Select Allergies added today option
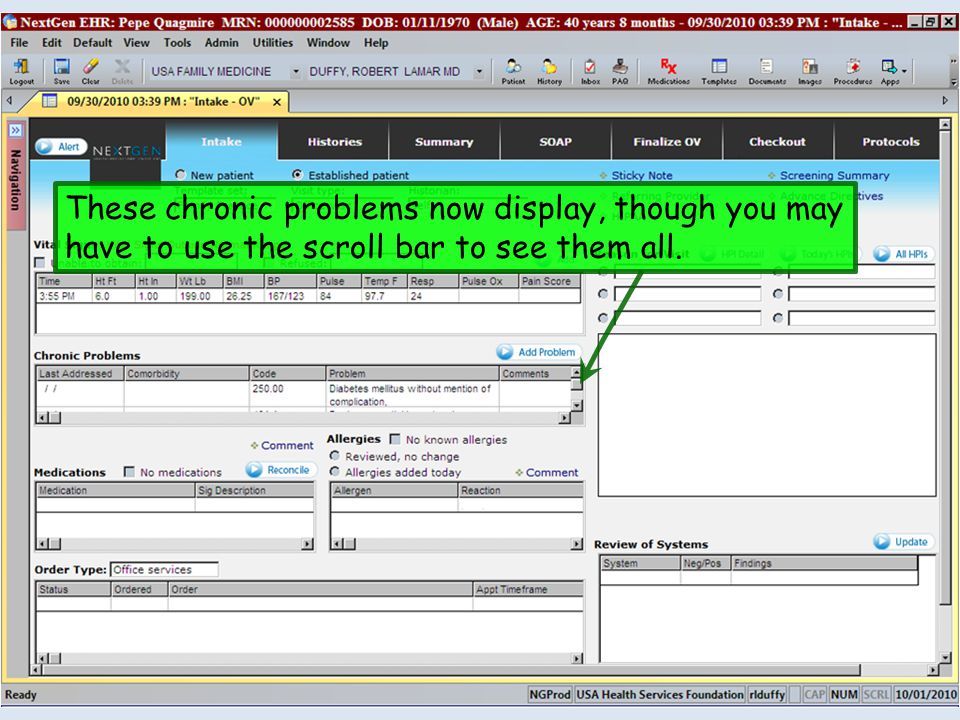 click(x=335, y=471)
